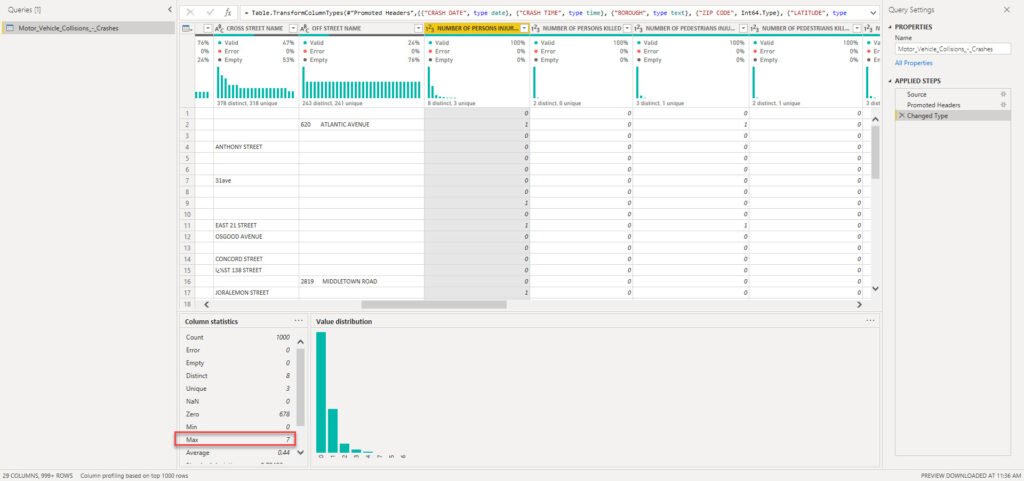The height and width of the screenshot is (481, 1024).
Task: Click the query table icon for Motor_Vehicle_Collisions
Action: [x=10, y=28]
